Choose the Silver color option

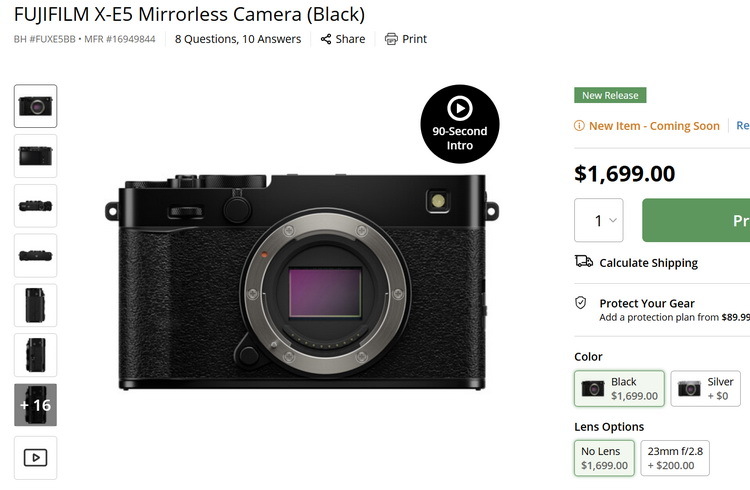pyautogui.click(x=705, y=388)
